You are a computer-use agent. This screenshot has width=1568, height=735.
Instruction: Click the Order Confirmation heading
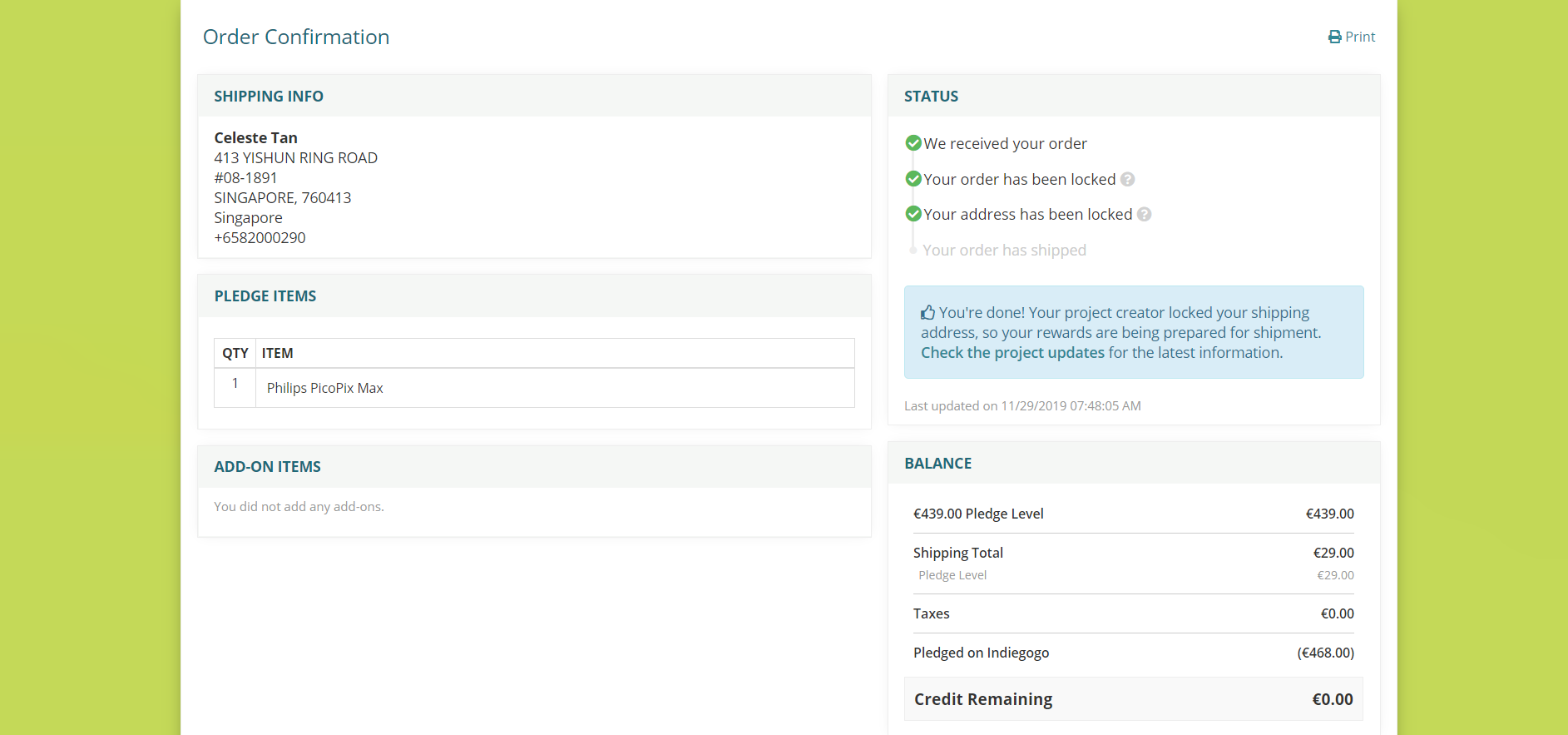click(x=296, y=37)
